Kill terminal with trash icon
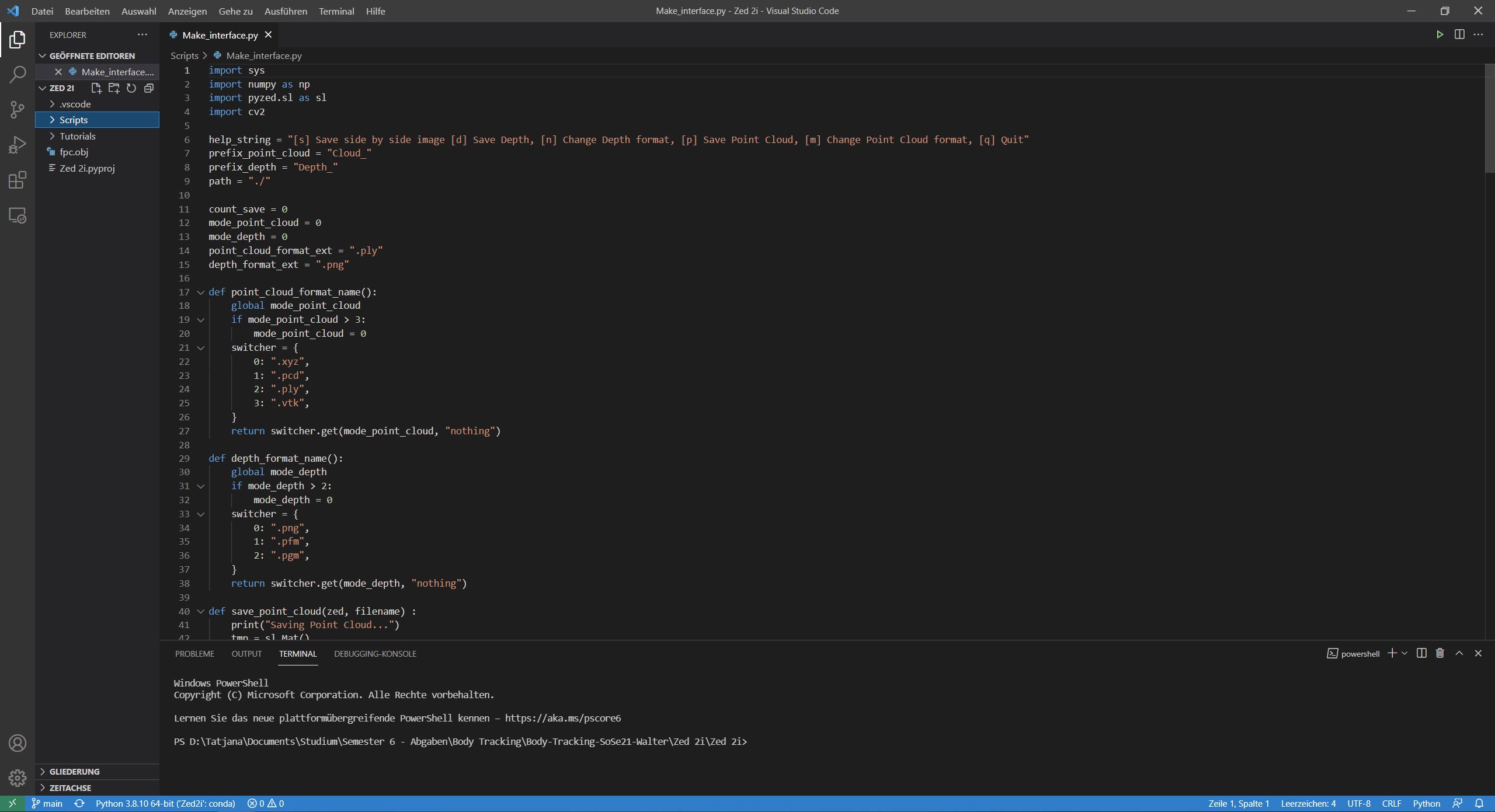Screen dimensions: 1495x812 click(1440, 653)
